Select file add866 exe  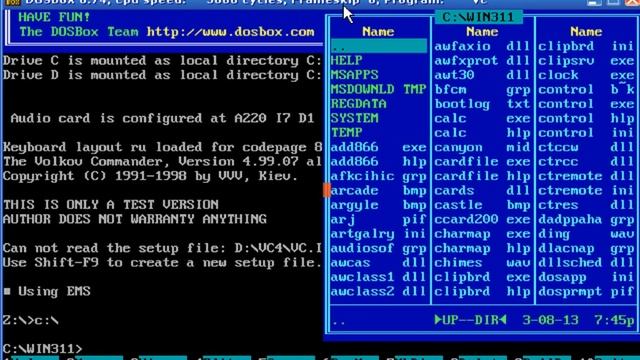tap(379, 147)
